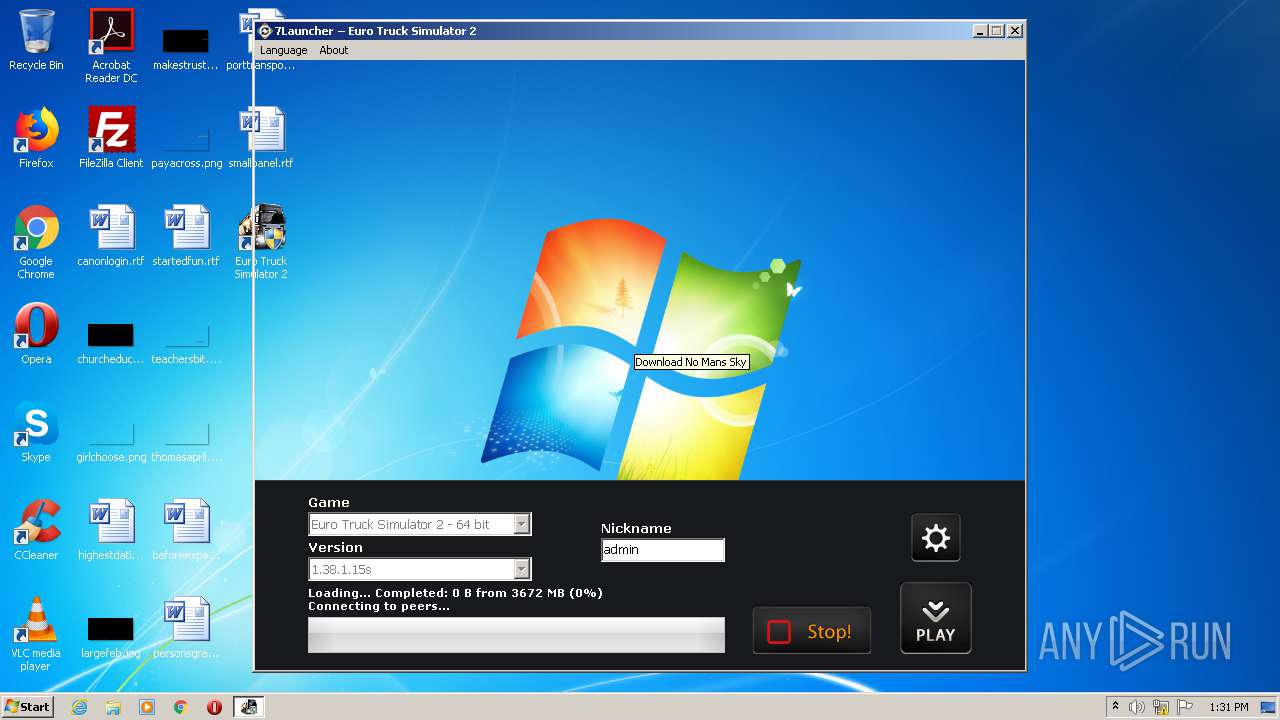Minimize the 7Launcher window
The width and height of the screenshot is (1280, 720).
coord(980,31)
